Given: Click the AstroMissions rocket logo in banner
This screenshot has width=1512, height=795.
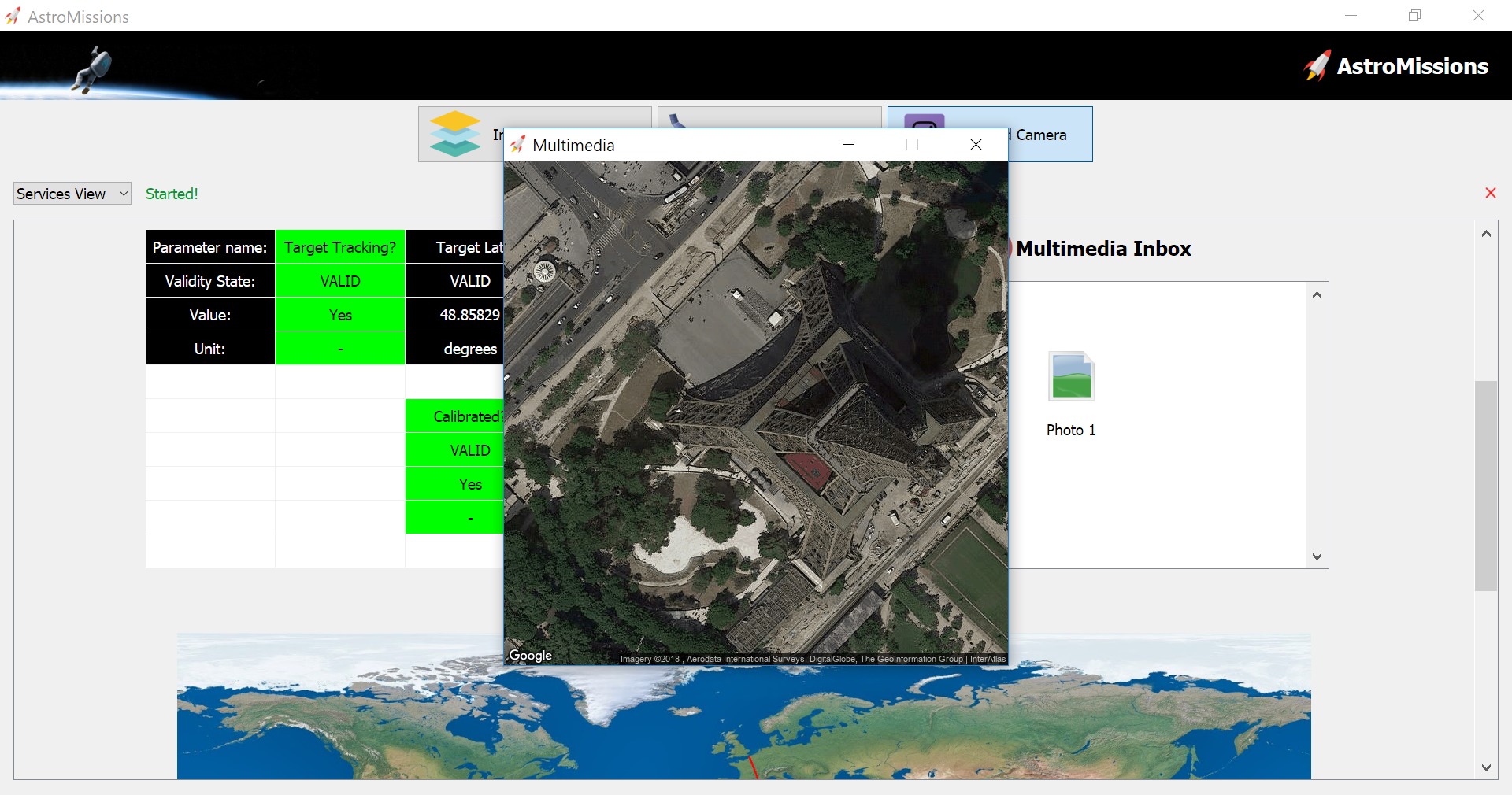Looking at the screenshot, I should (x=1317, y=66).
